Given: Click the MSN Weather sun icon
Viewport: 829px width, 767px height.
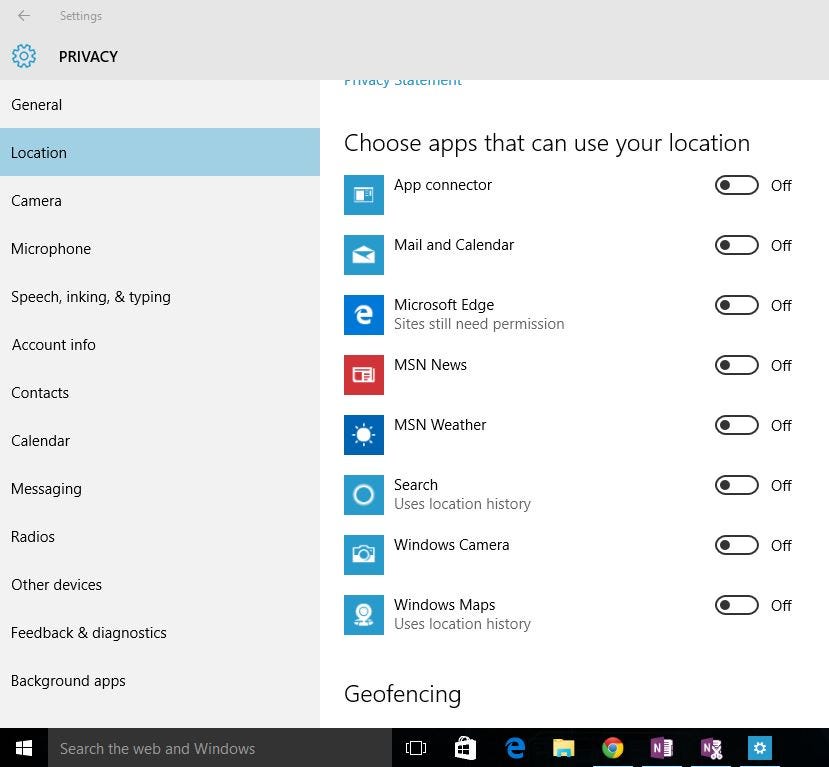Looking at the screenshot, I should [x=364, y=435].
